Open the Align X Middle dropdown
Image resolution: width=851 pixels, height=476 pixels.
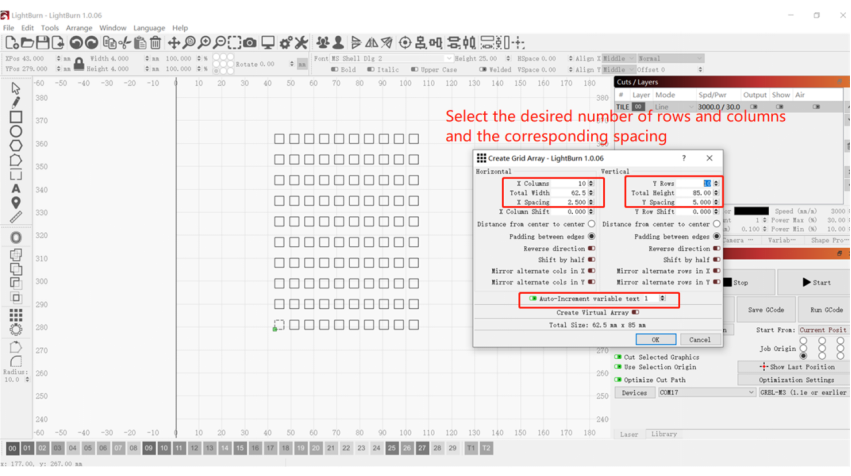click(619, 59)
